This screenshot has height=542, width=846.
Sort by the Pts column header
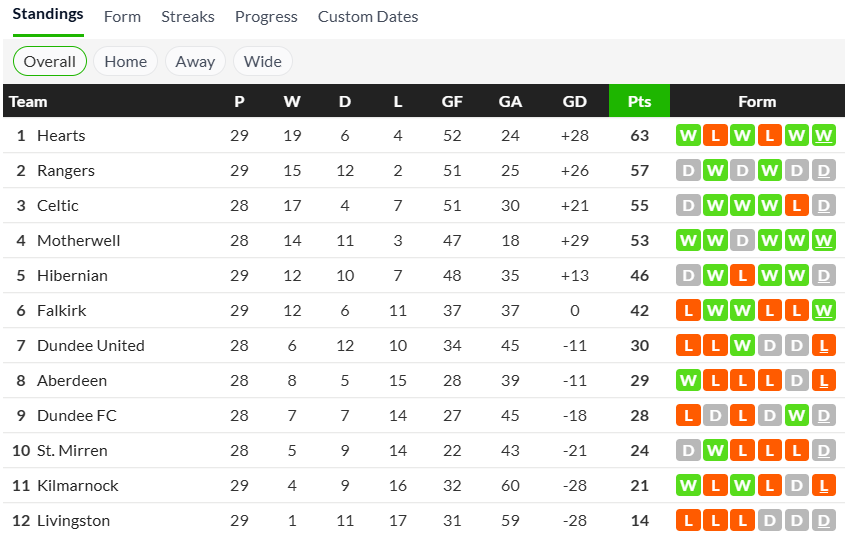639,101
